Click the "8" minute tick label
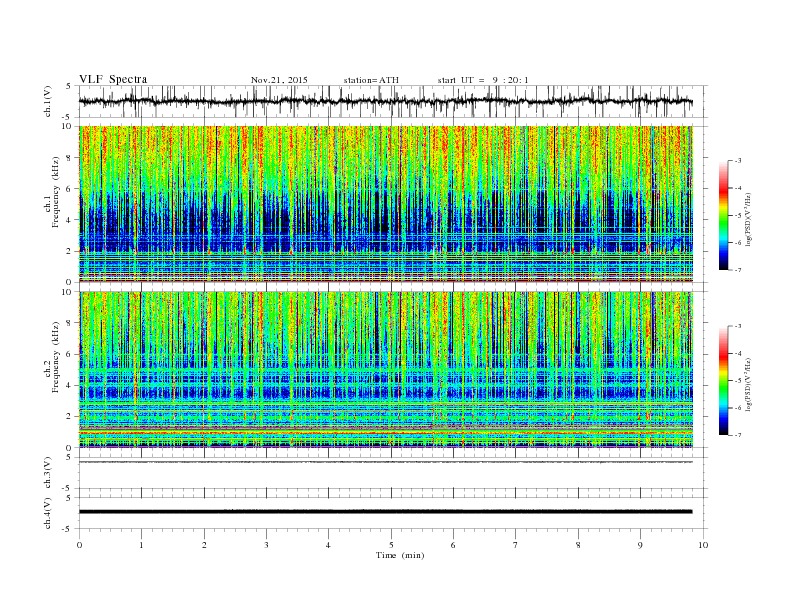This screenshot has width=792, height=612. [578, 545]
